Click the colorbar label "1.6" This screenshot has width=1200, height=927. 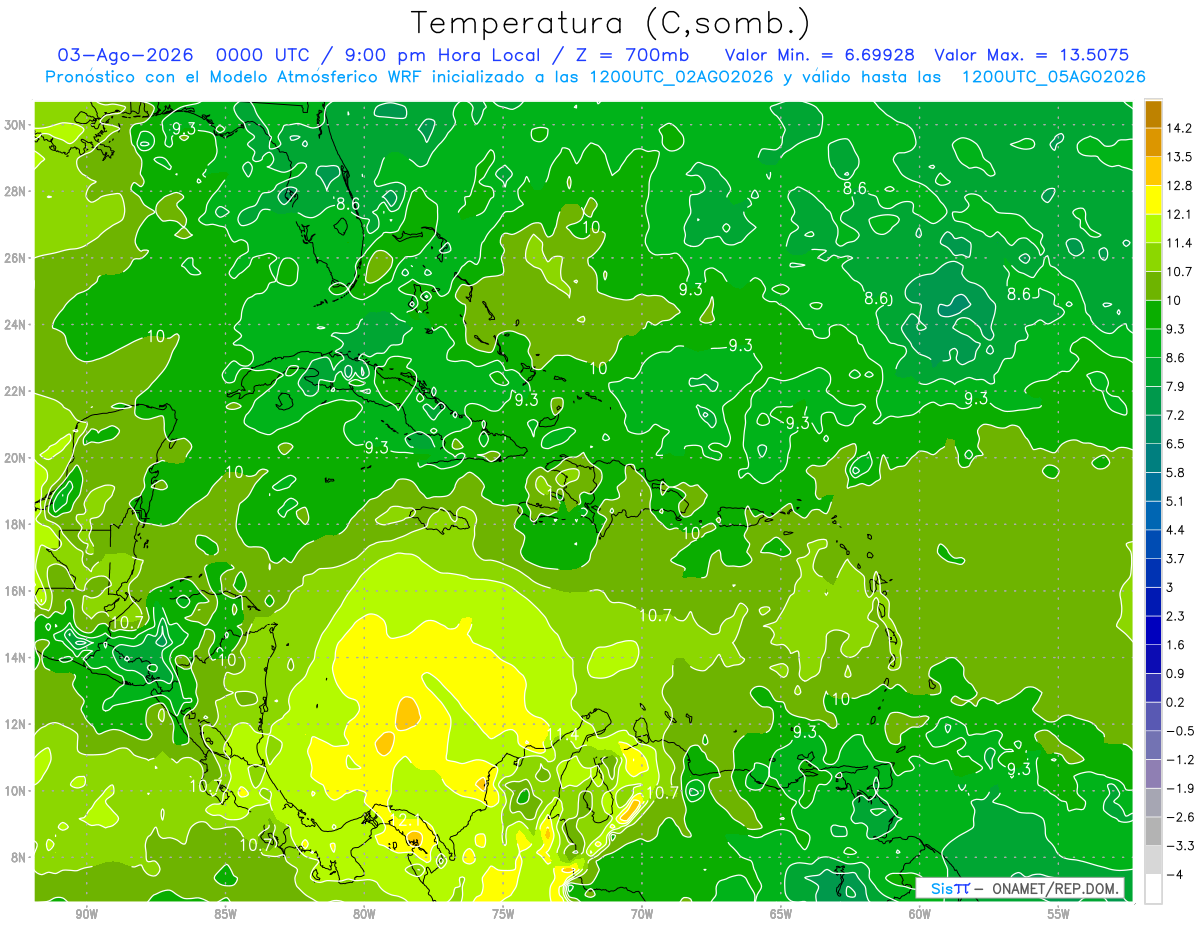click(x=1176, y=645)
